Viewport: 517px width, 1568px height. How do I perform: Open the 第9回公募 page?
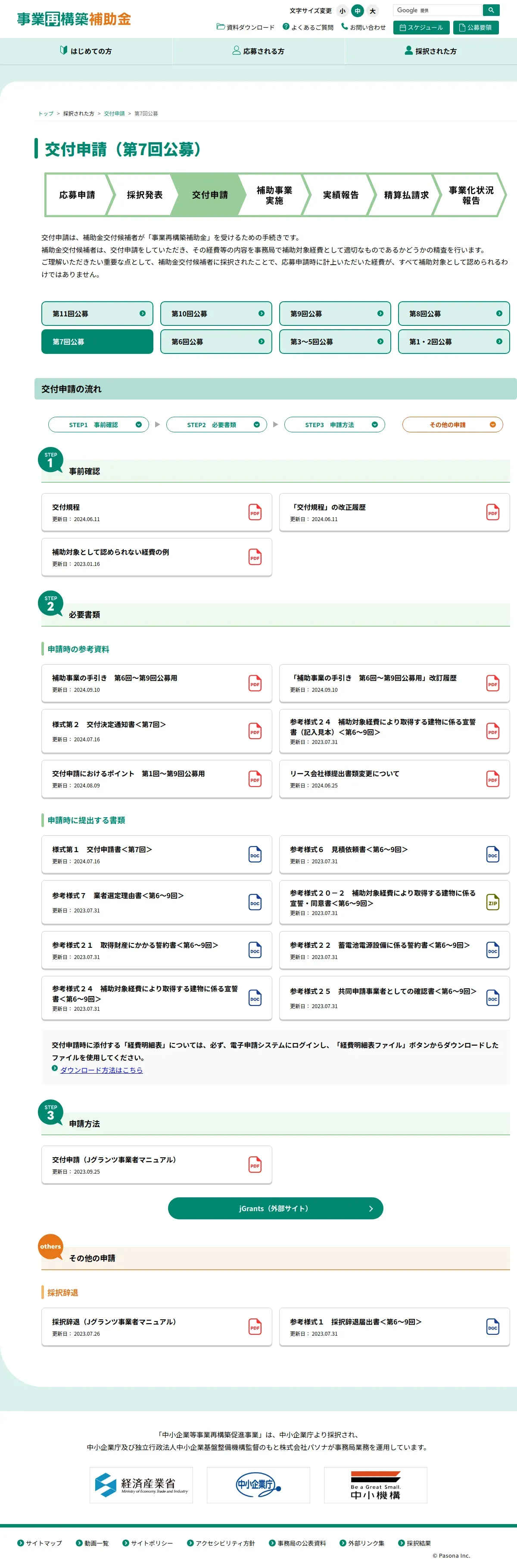point(335,313)
